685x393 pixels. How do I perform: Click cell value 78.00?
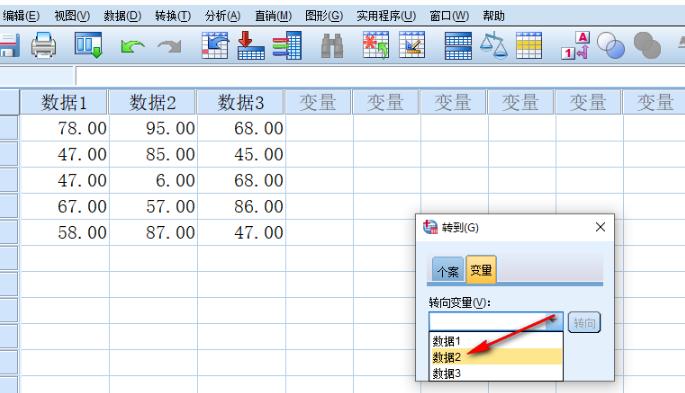click(x=64, y=128)
